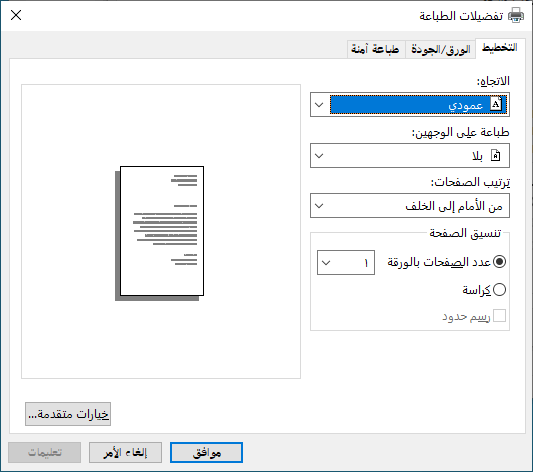Click the portrait page icon in orientation box
Screen dimensions: 533x472
pyautogui.click(x=496, y=104)
